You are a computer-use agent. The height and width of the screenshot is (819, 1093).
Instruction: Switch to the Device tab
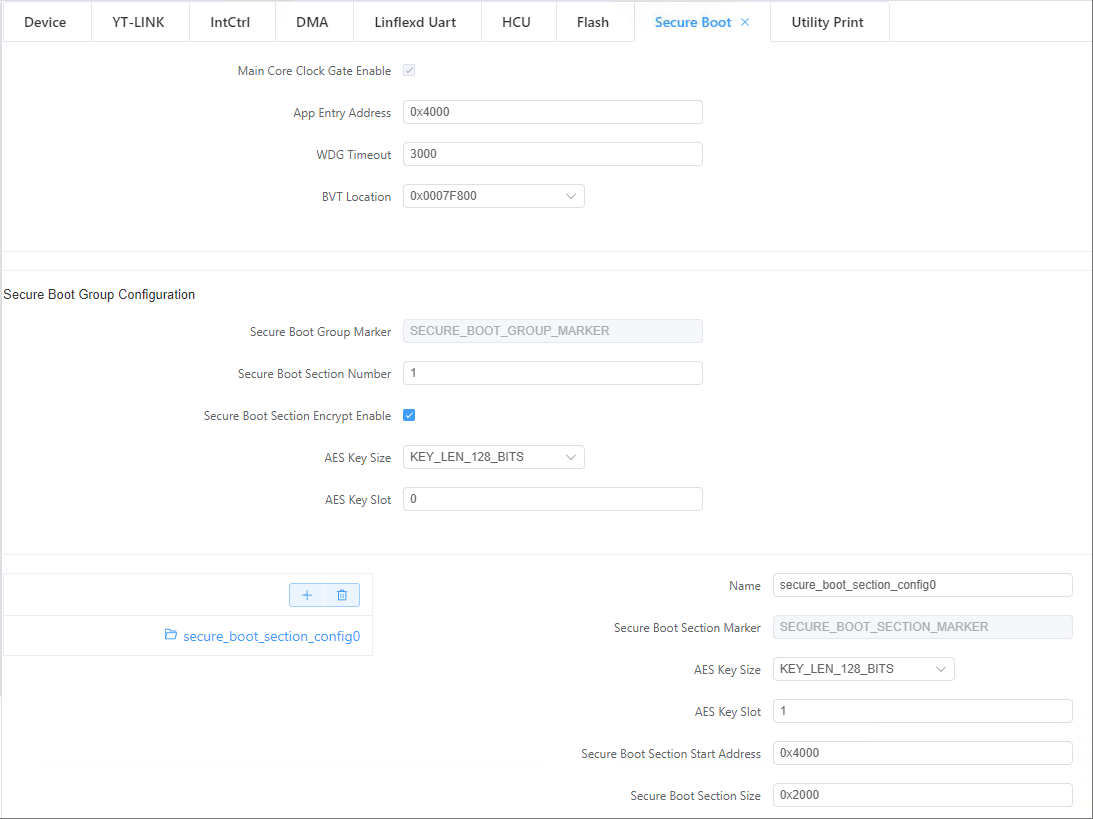pos(45,22)
